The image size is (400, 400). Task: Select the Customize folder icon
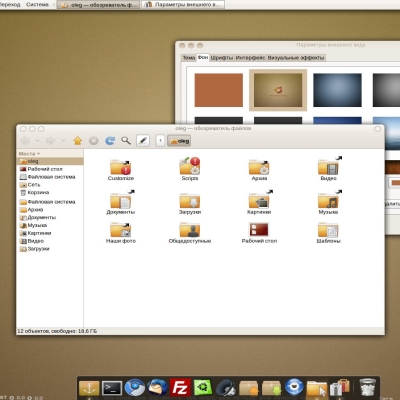click(121, 167)
